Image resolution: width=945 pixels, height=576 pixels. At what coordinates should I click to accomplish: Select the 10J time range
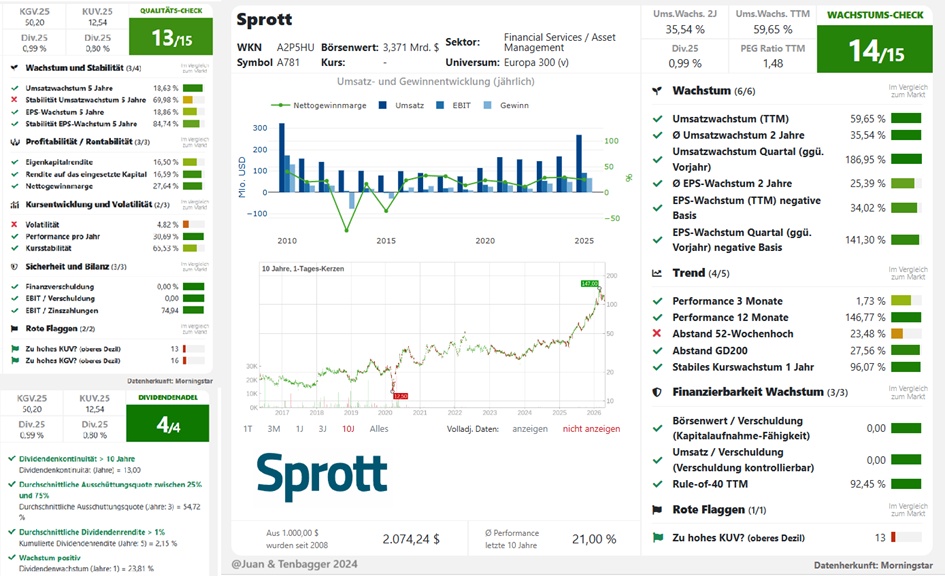348,429
